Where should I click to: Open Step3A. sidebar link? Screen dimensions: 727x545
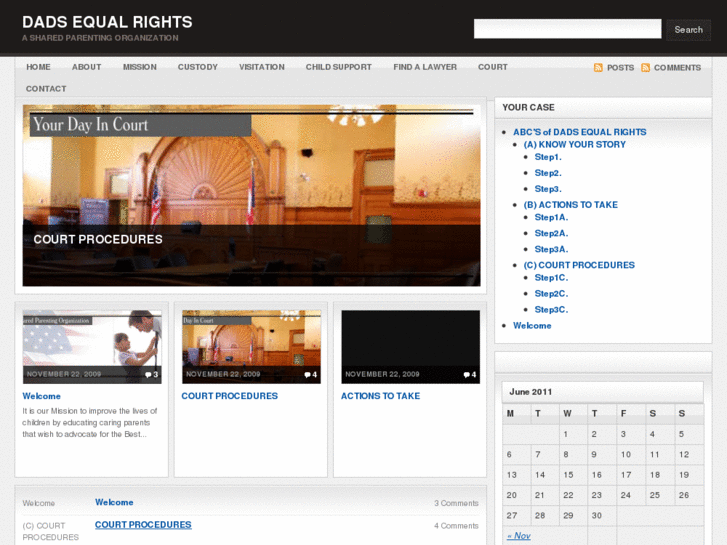(x=551, y=249)
